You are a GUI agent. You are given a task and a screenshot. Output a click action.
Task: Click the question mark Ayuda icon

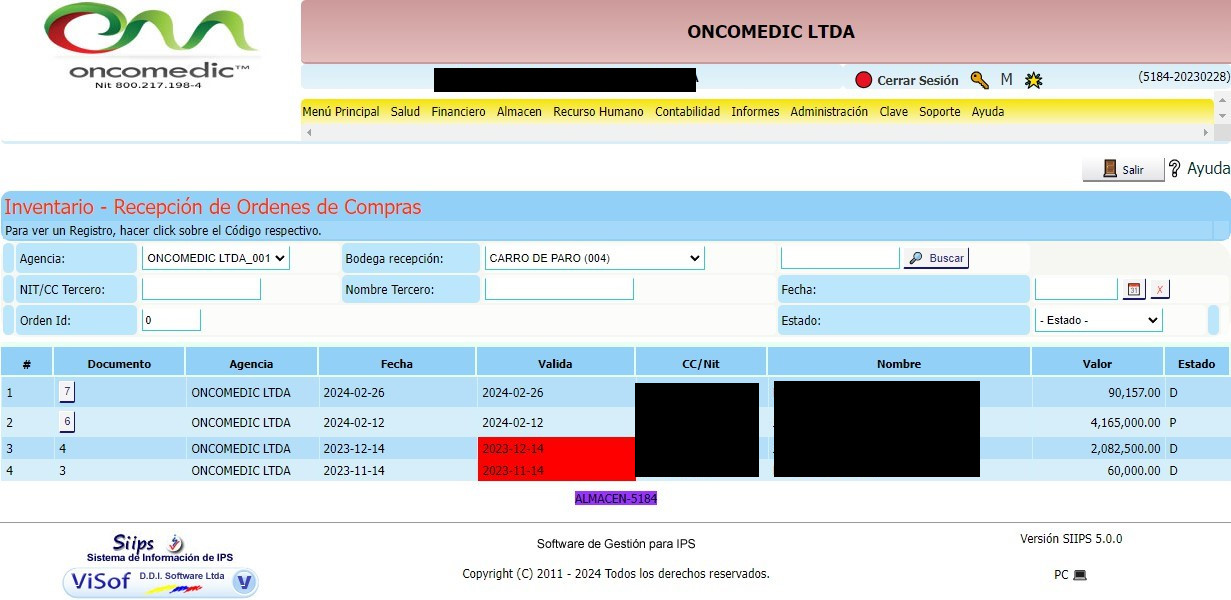(x=1175, y=169)
